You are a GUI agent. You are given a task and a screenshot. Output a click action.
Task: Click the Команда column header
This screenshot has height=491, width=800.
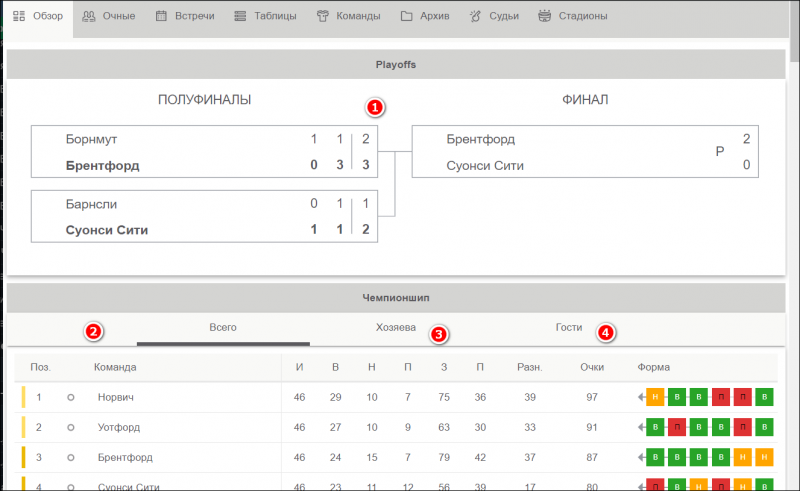(115, 367)
